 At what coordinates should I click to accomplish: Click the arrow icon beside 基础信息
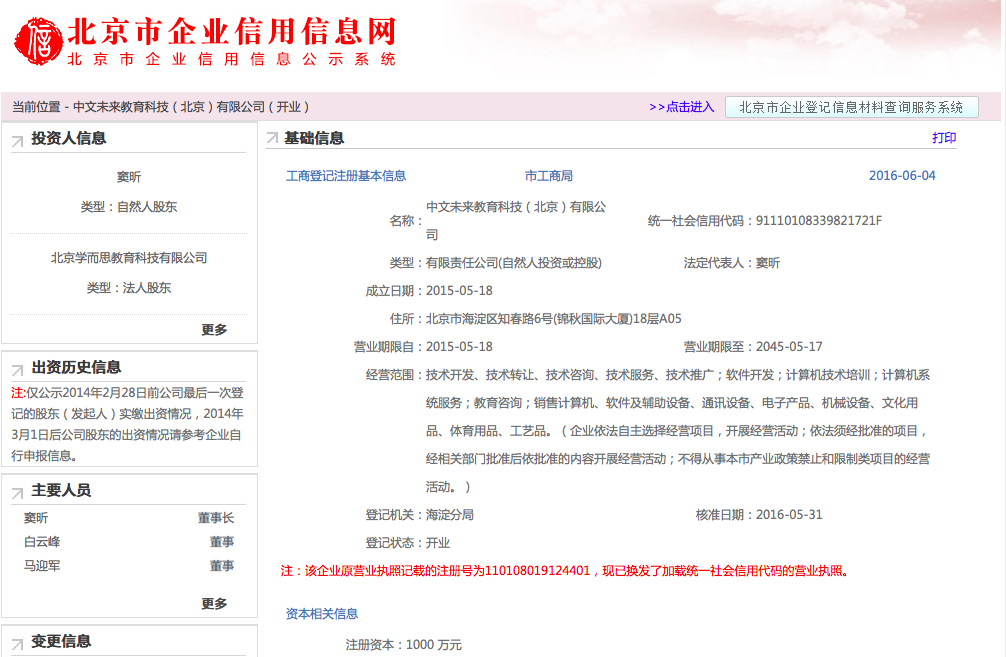point(272,140)
